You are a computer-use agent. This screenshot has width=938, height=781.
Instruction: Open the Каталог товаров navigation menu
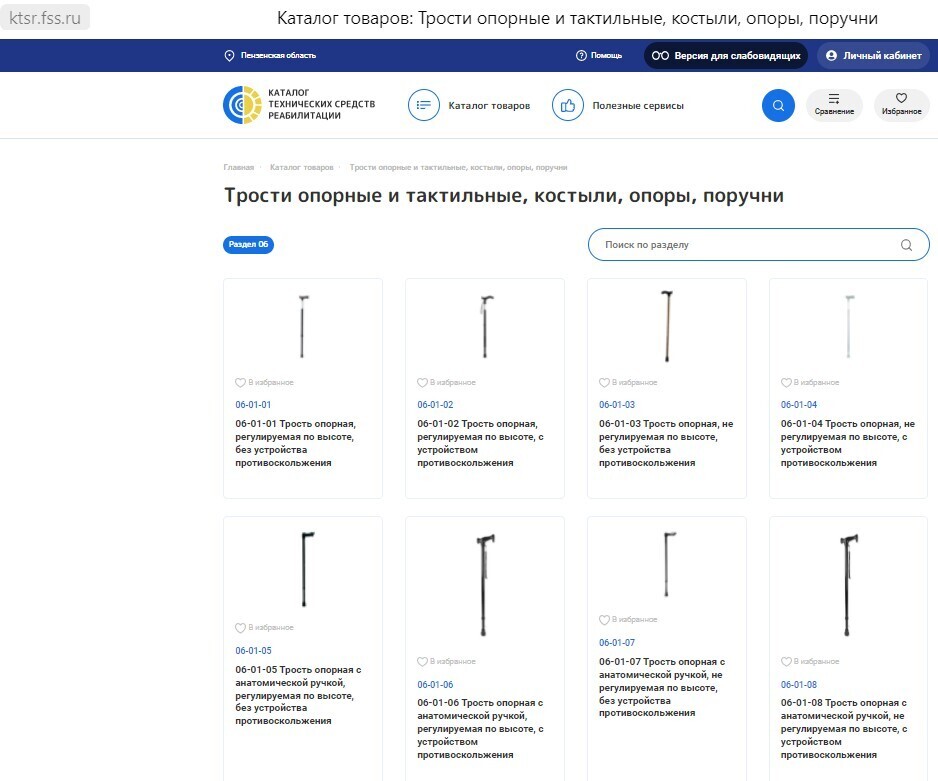tap(488, 104)
